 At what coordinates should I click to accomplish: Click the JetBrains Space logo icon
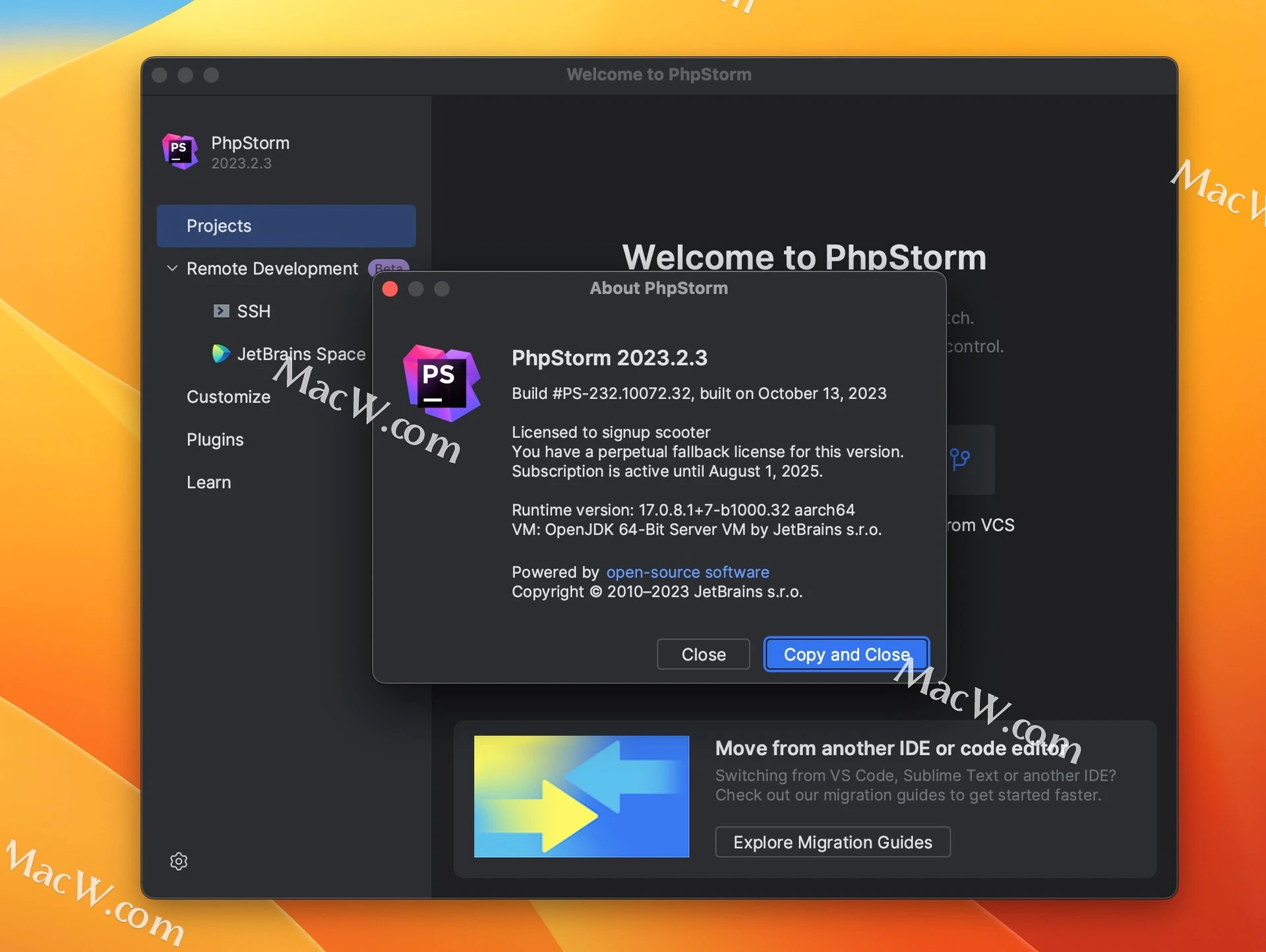click(221, 354)
